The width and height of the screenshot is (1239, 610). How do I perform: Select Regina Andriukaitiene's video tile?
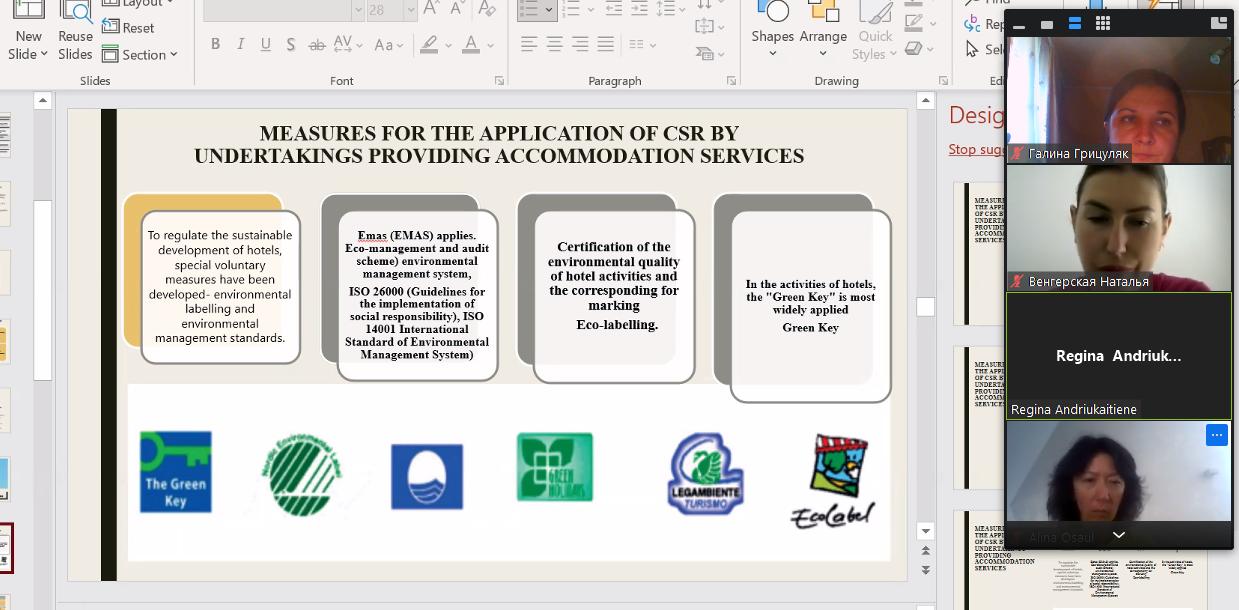1118,355
